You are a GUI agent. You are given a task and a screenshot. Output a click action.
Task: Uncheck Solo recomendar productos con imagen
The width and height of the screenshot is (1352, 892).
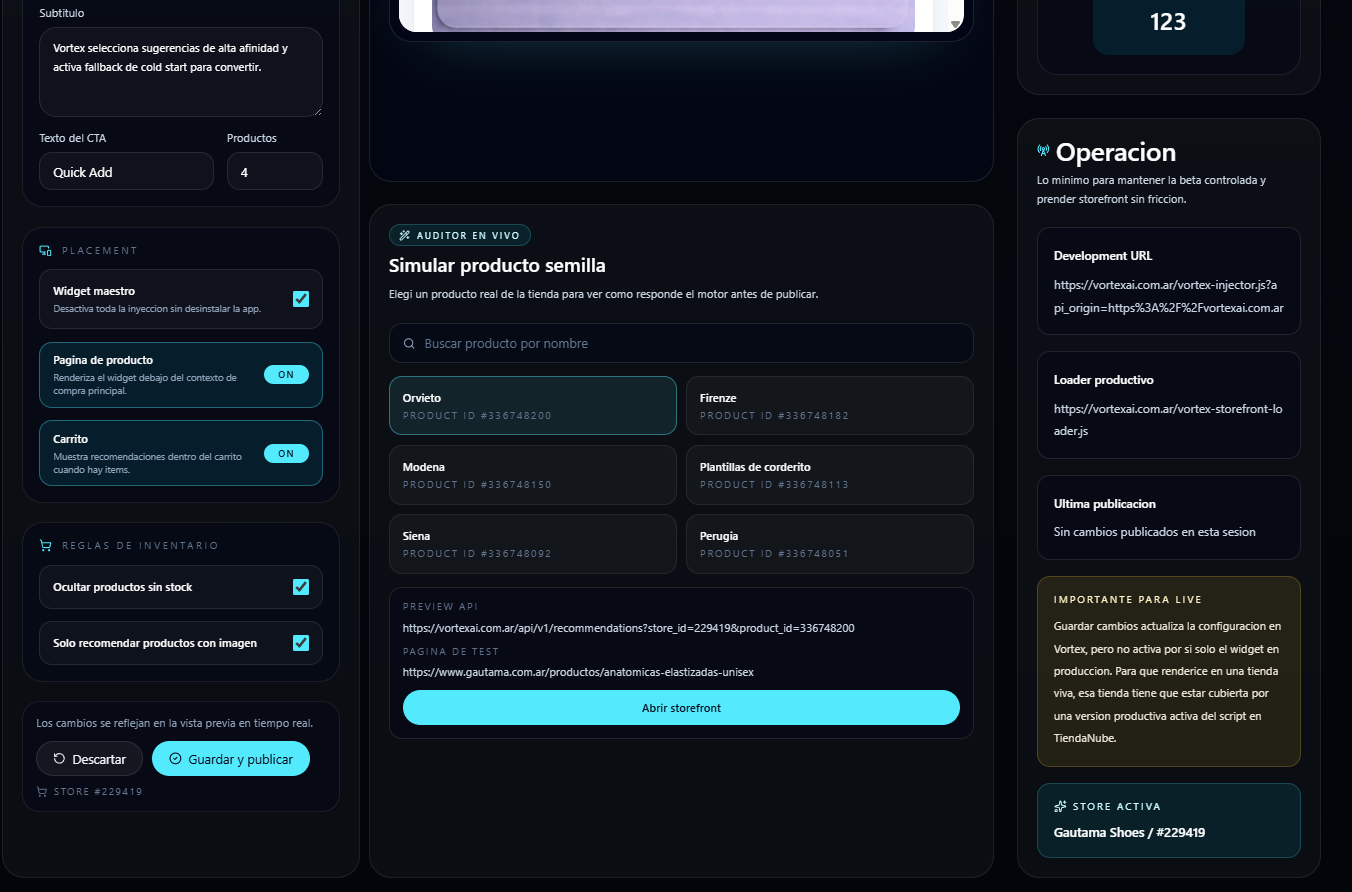301,643
